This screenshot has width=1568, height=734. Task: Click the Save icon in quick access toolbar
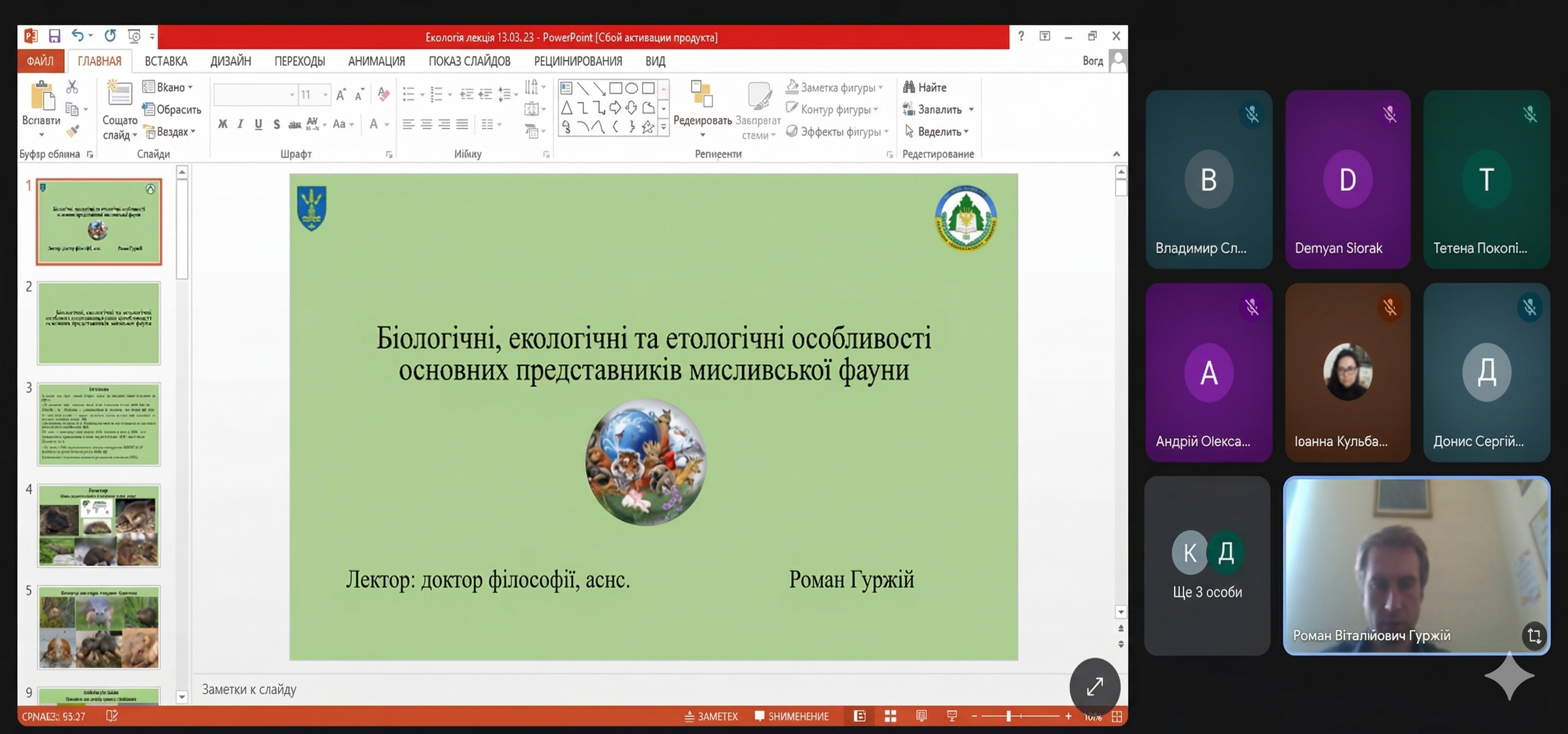pyautogui.click(x=54, y=36)
